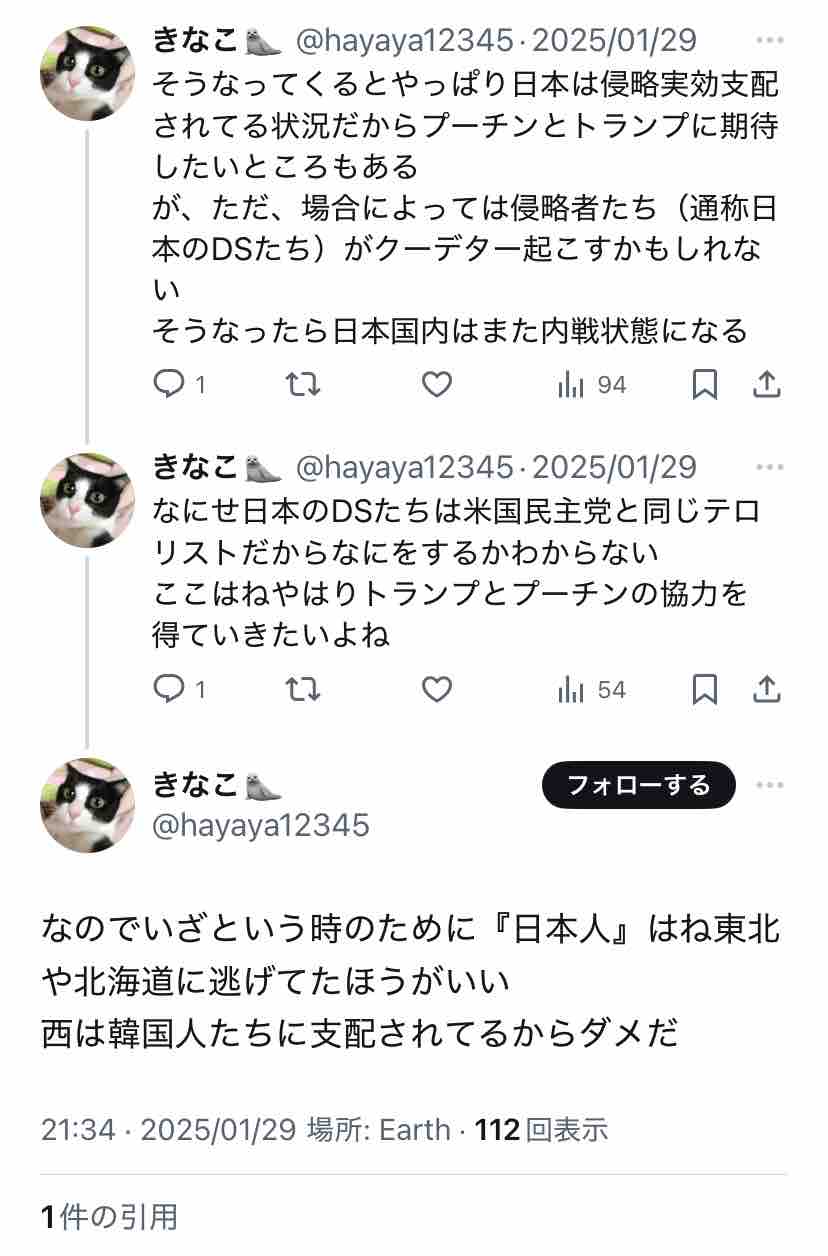Tap the main tweet's cat profile picture

[87, 804]
